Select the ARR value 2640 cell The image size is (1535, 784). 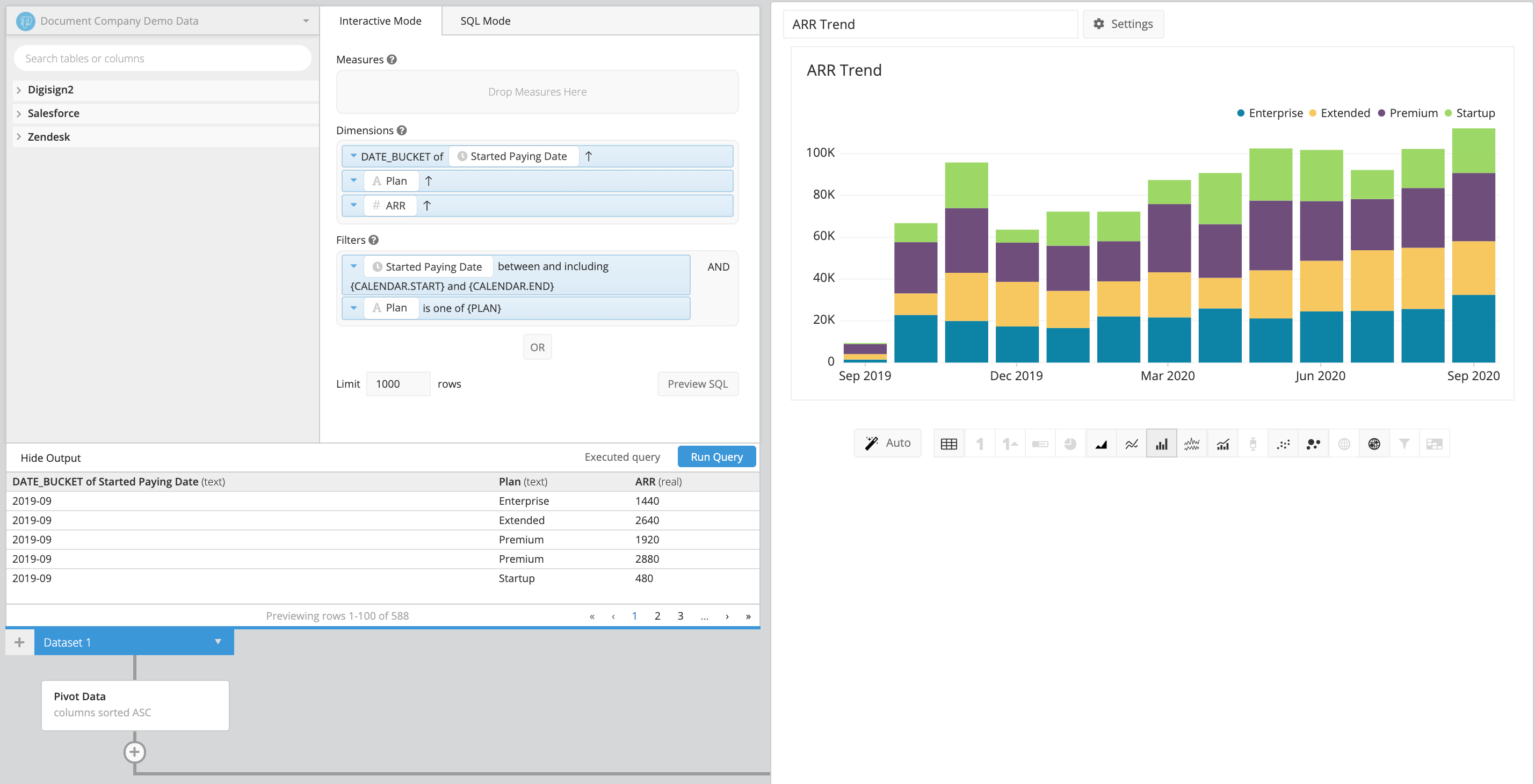[647, 520]
